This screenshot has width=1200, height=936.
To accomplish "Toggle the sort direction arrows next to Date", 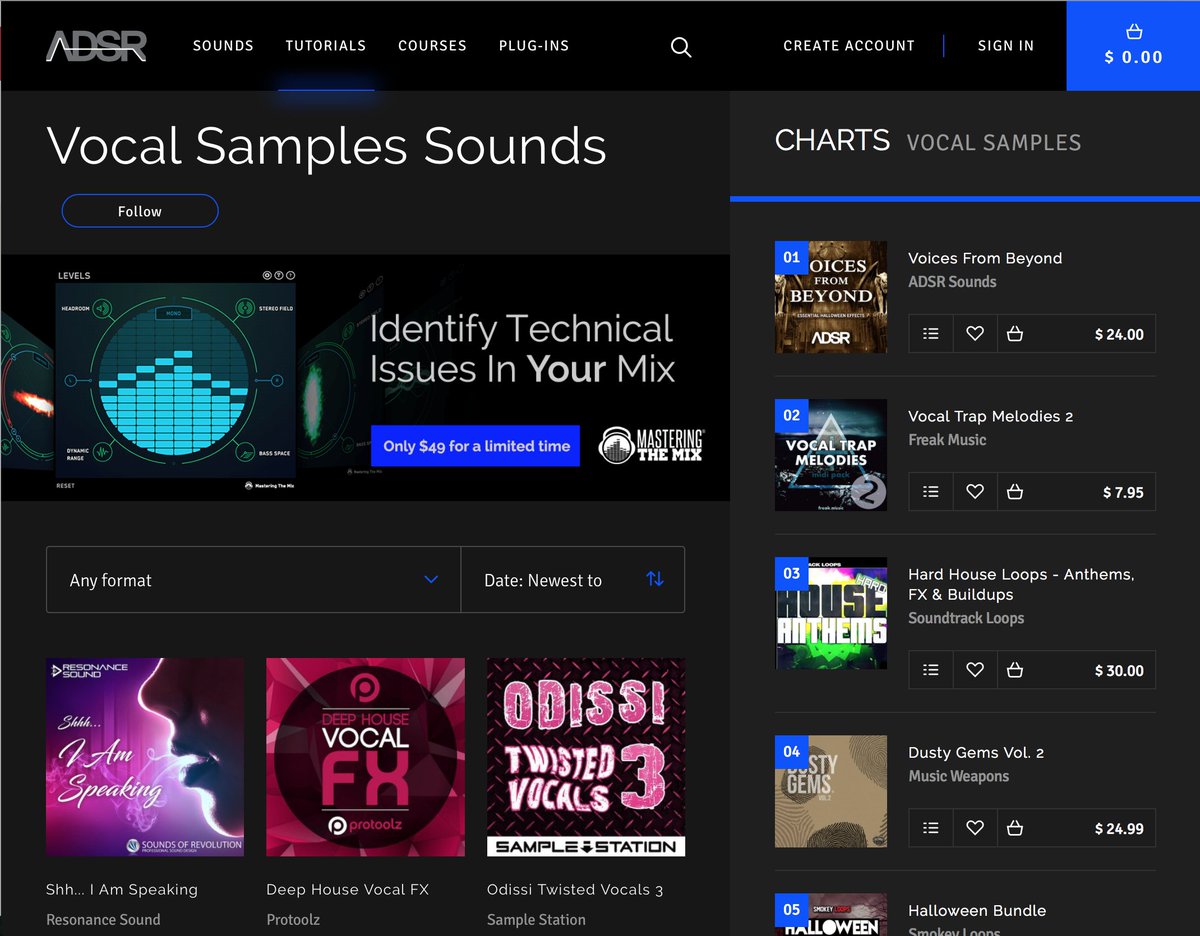I will 655,579.
